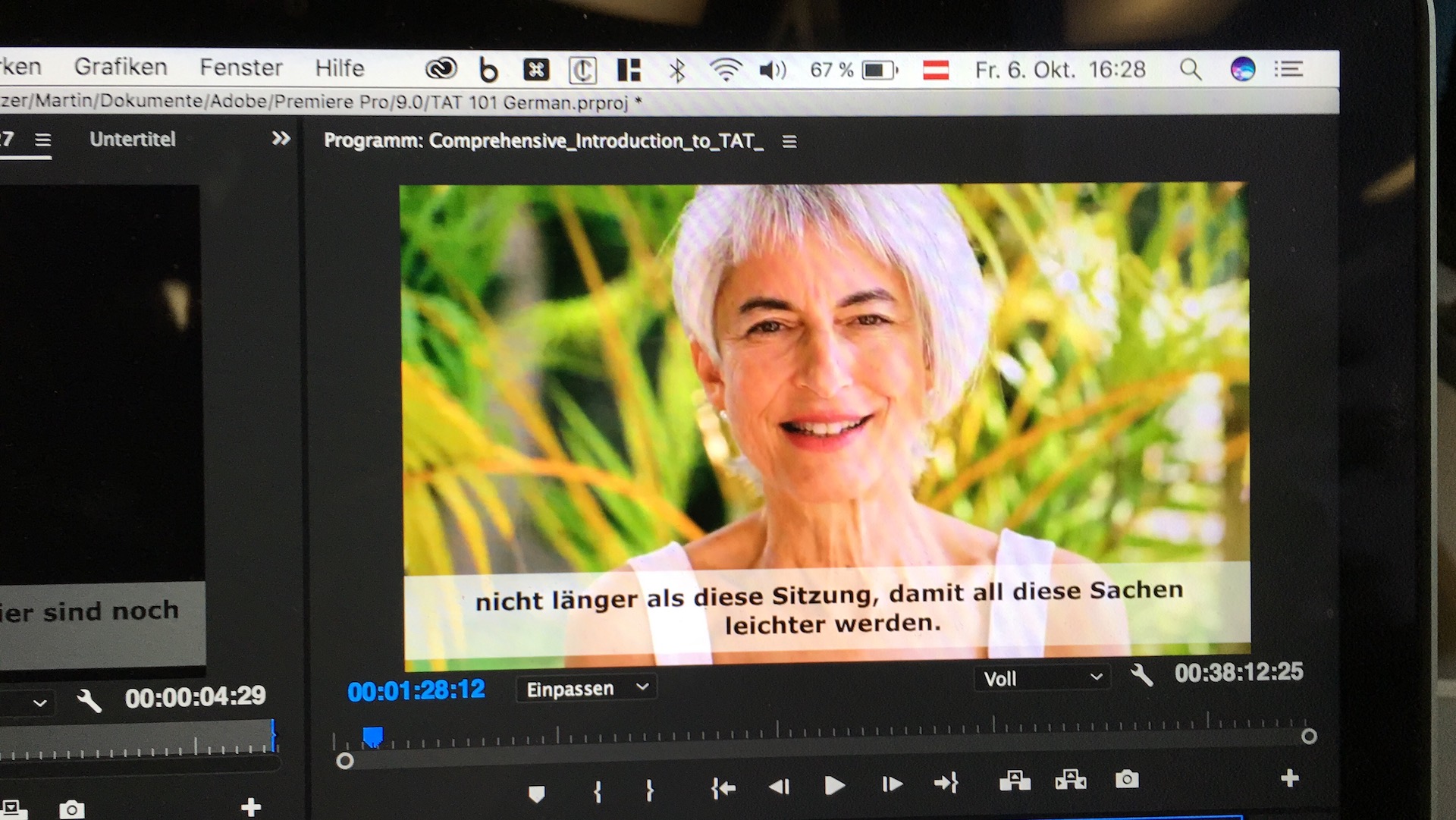This screenshot has width=1456, height=820.
Task: Open the Voll playback resolution dropdown
Action: (x=1042, y=678)
